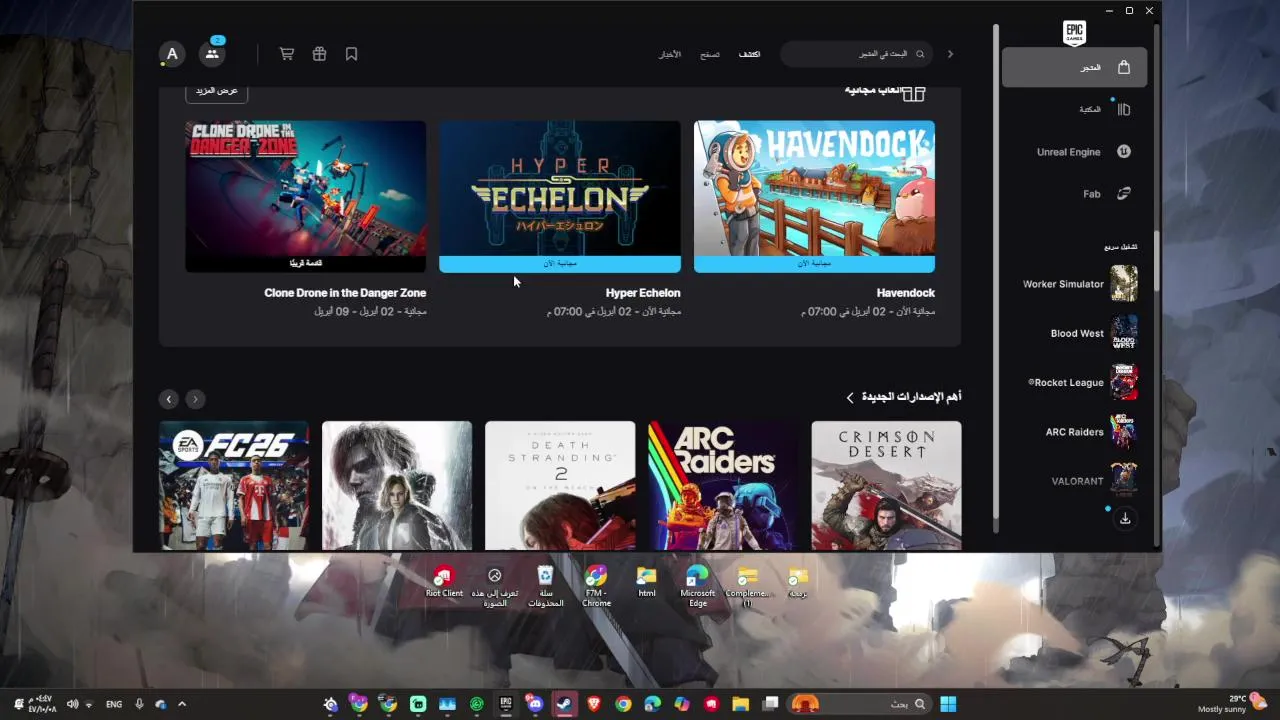
Task: Launch Blood West from quick launch
Action: coord(1093,333)
